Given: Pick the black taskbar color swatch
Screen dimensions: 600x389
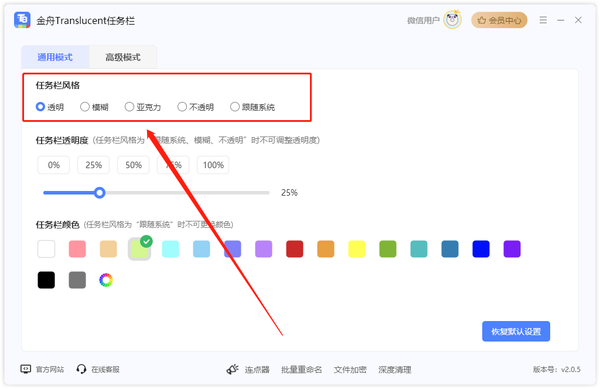Looking at the screenshot, I should pyautogui.click(x=46, y=280).
